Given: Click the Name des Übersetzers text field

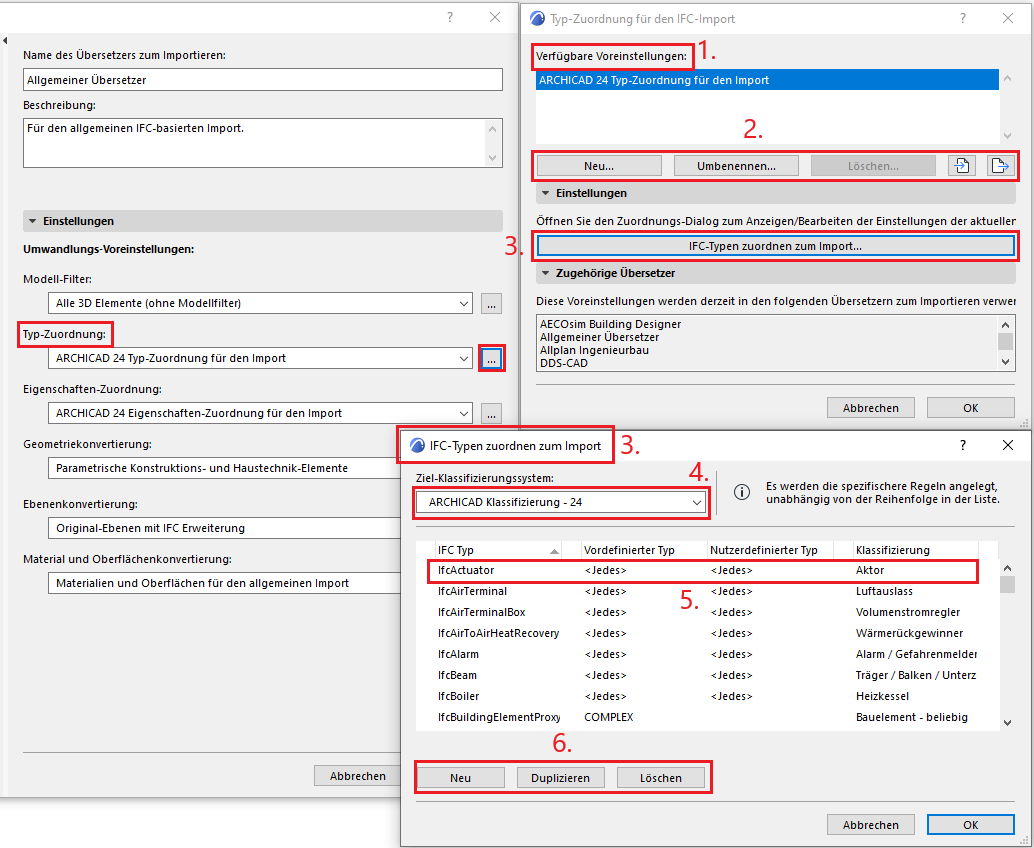Looking at the screenshot, I should (x=262, y=80).
